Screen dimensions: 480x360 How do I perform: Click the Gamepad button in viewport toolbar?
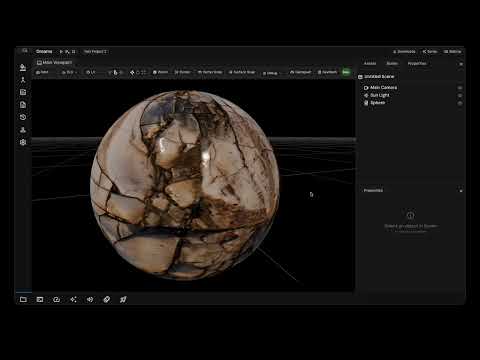point(300,72)
